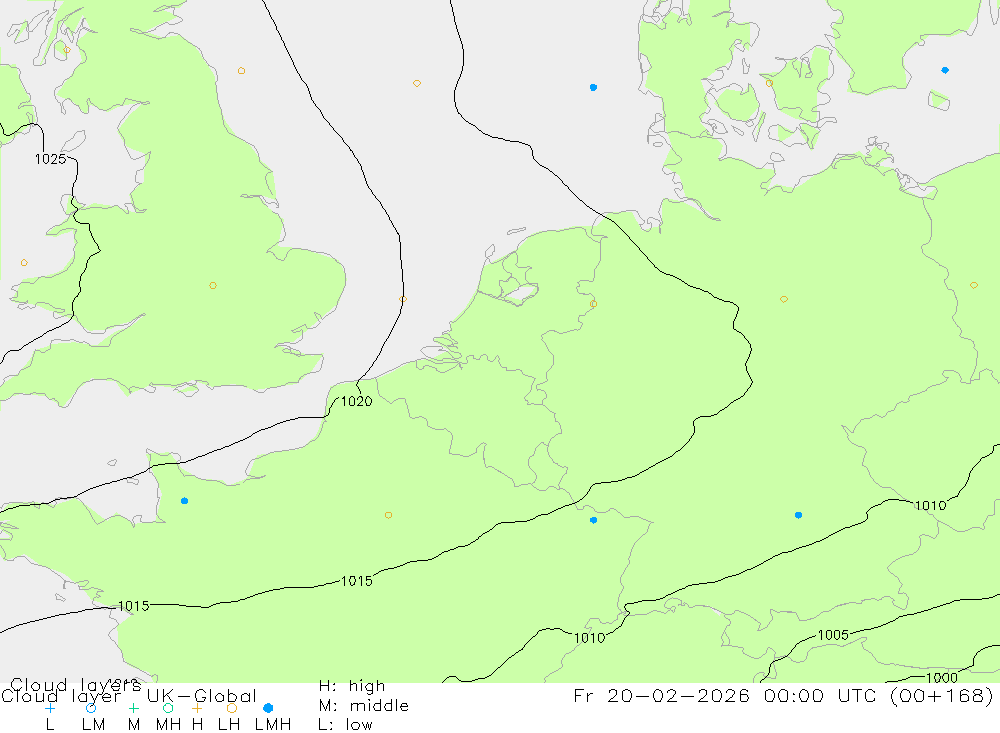Select the orange LH circle in central Germany
The image size is (1000, 733).
(784, 299)
